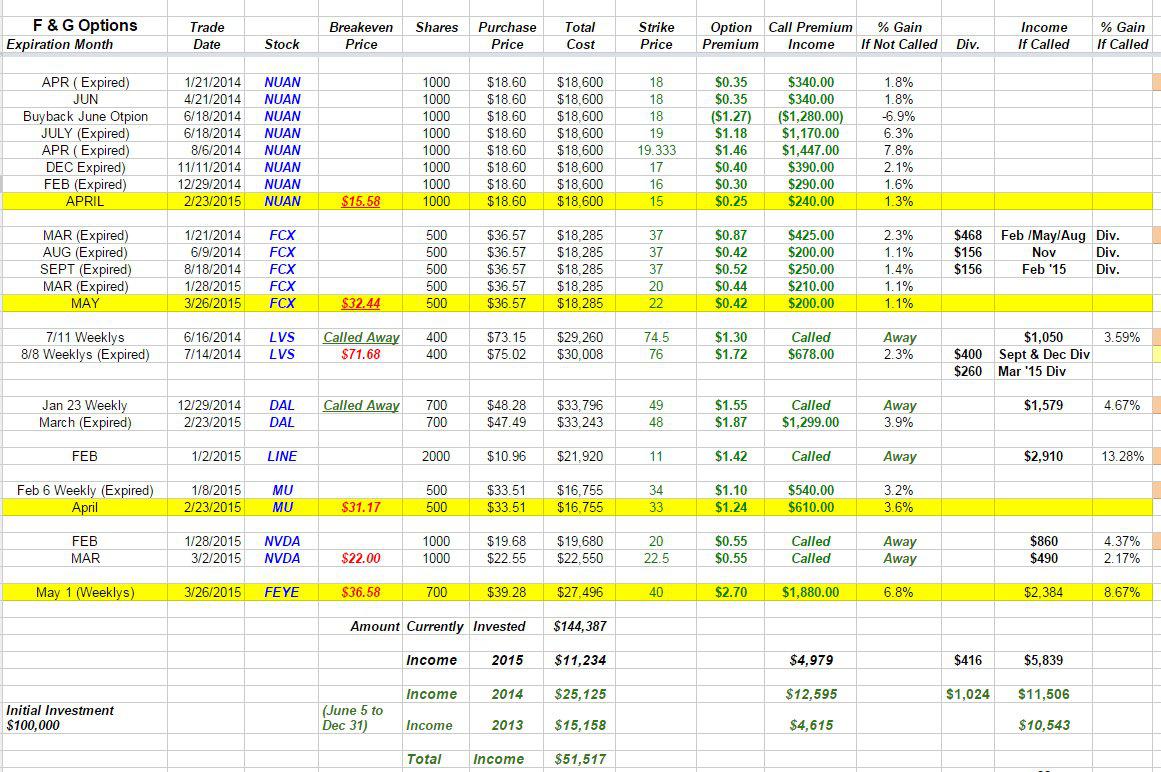1161x772 pixels.
Task: Select the $71.68 breakeven cell
Action: (x=361, y=355)
